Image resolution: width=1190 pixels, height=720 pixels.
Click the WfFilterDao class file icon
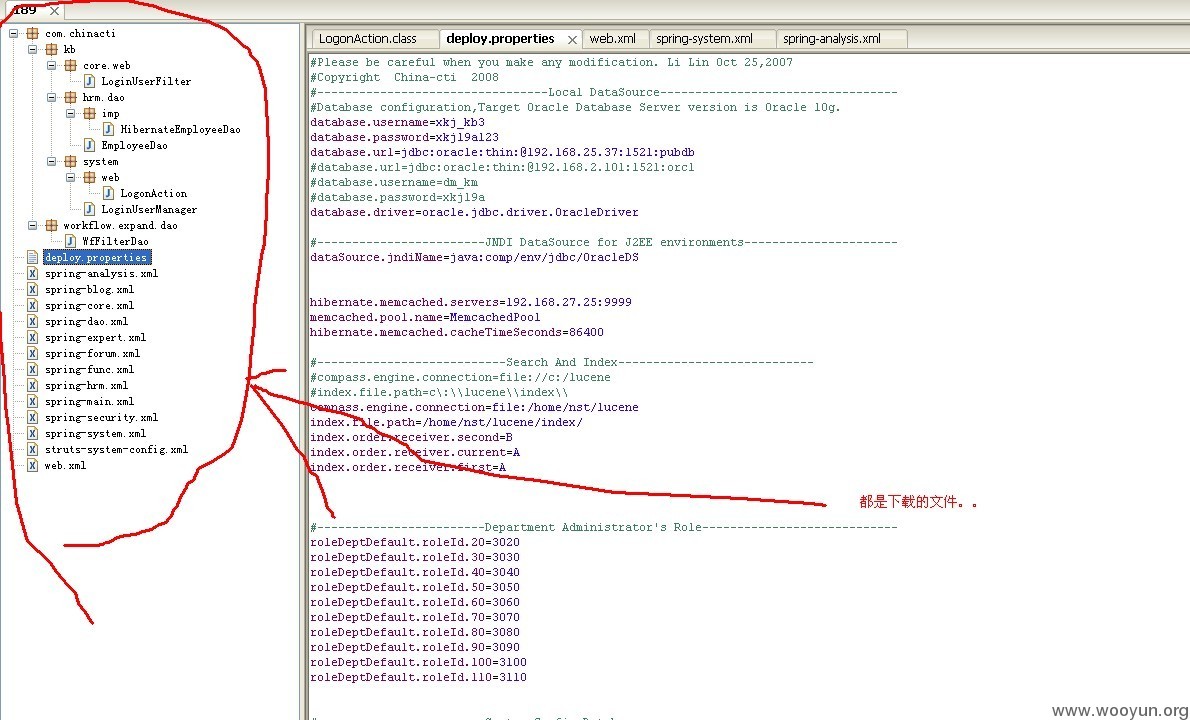[x=71, y=241]
